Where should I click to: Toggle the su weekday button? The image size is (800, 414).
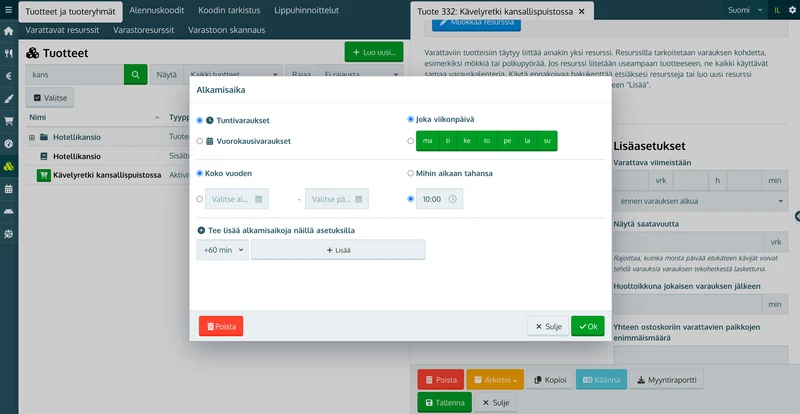click(547, 141)
